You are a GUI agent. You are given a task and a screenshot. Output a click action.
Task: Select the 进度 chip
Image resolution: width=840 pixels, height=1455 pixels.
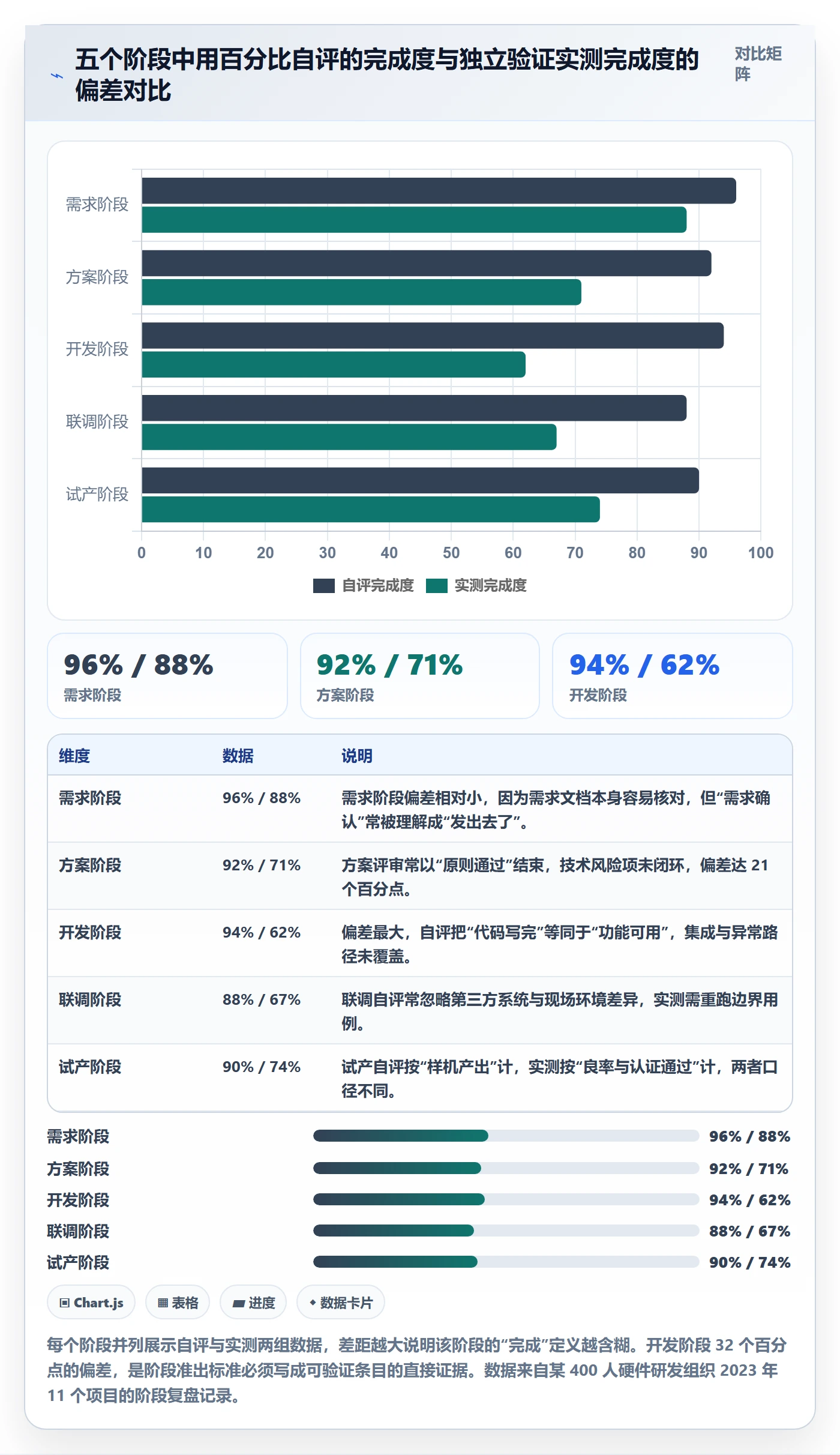click(253, 1303)
